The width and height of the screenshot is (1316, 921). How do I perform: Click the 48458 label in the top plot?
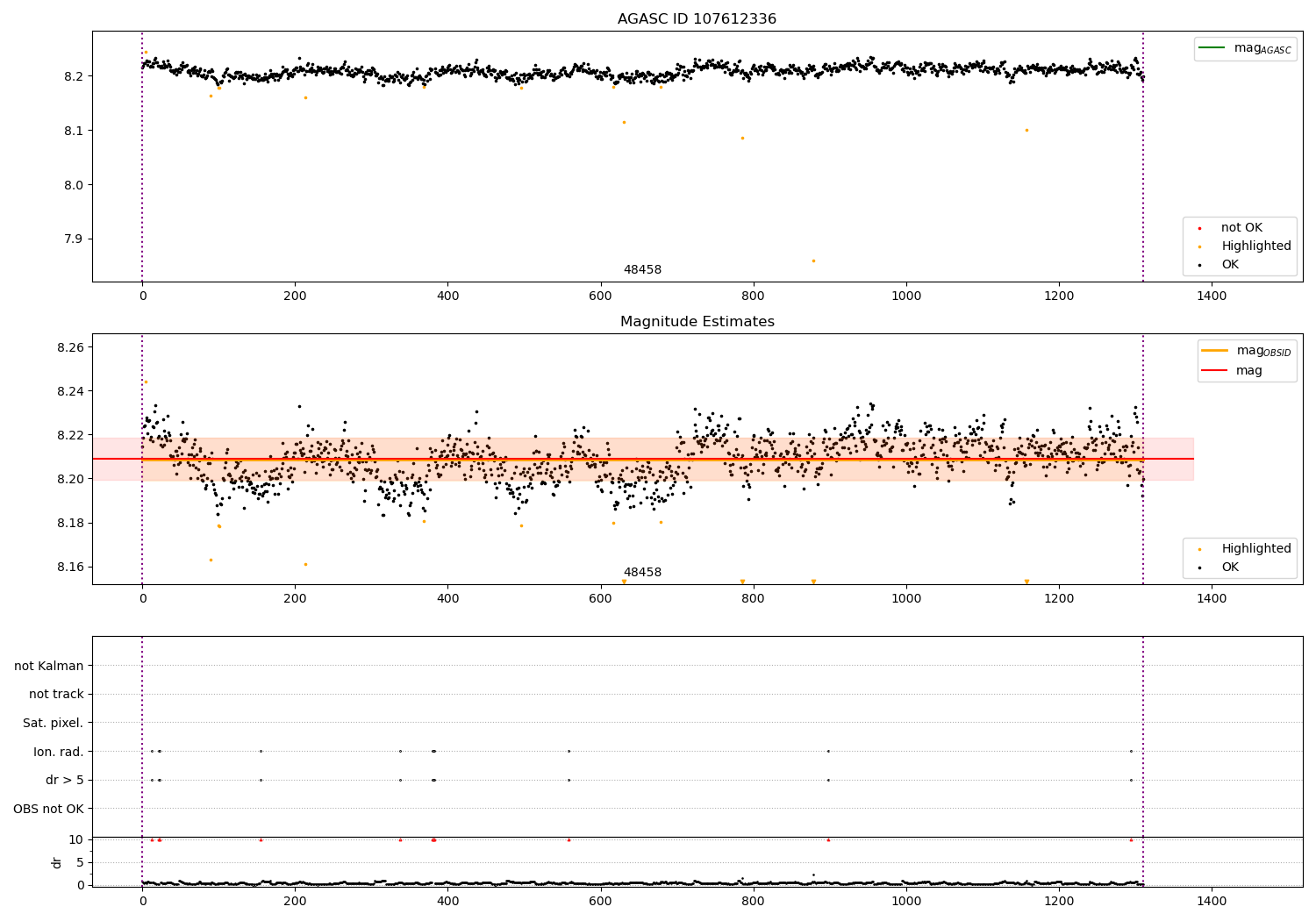point(642,270)
